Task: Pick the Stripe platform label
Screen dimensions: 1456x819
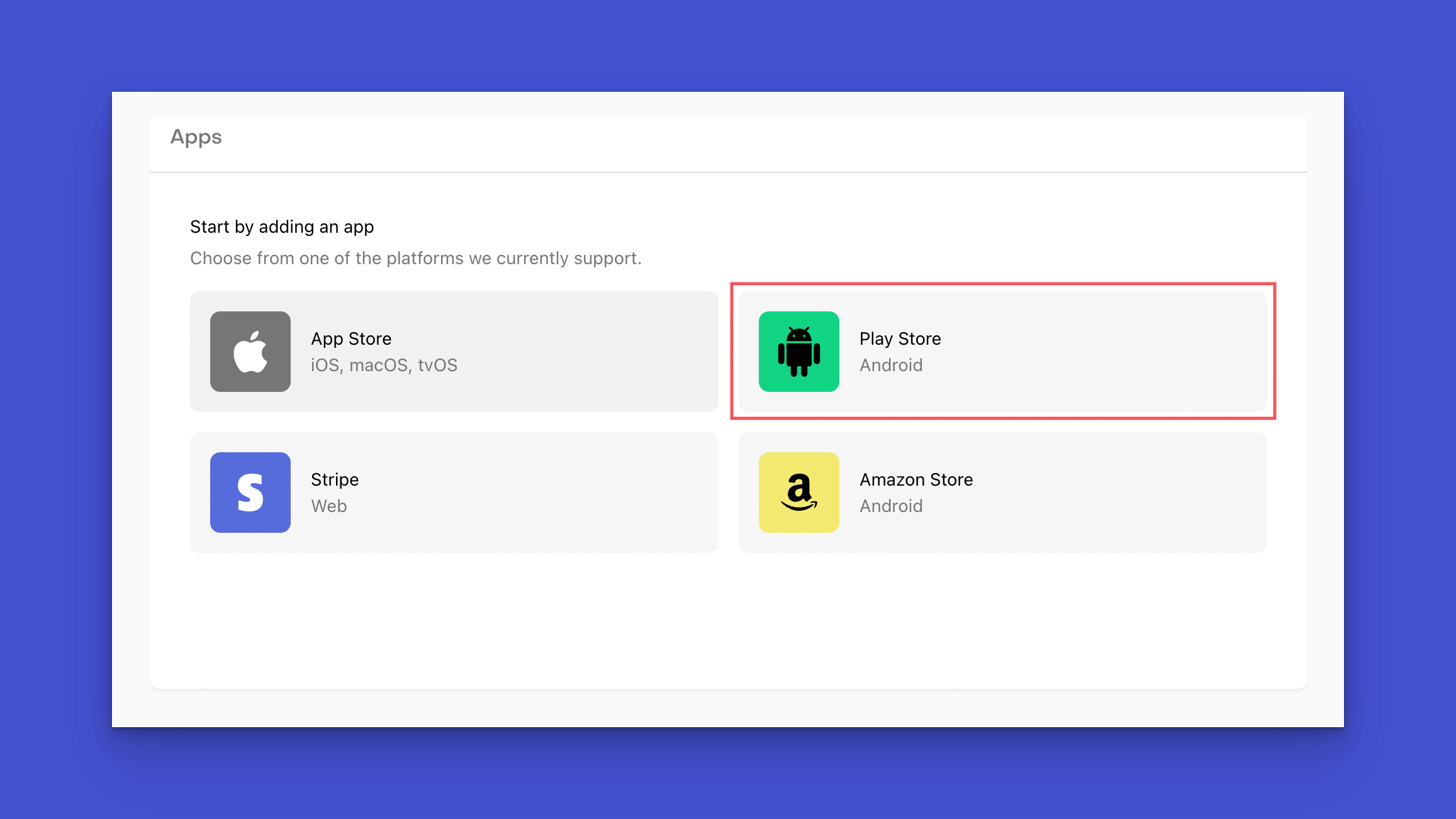Action: pos(335,479)
